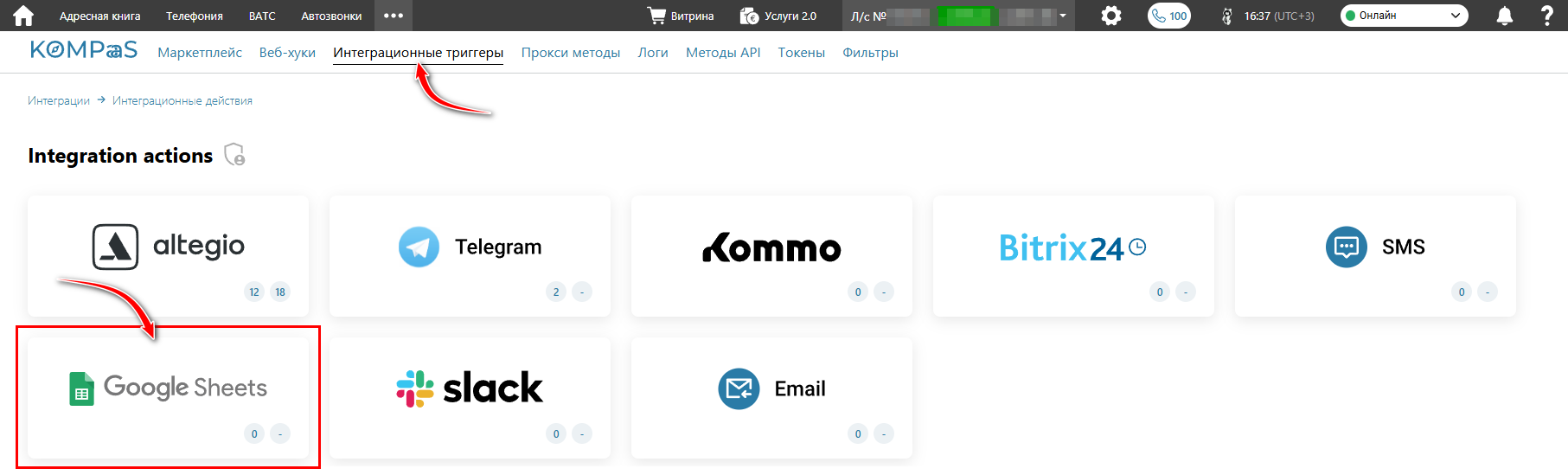Open settings gear icon
Screen dimensions: 1568x475
(1111, 16)
